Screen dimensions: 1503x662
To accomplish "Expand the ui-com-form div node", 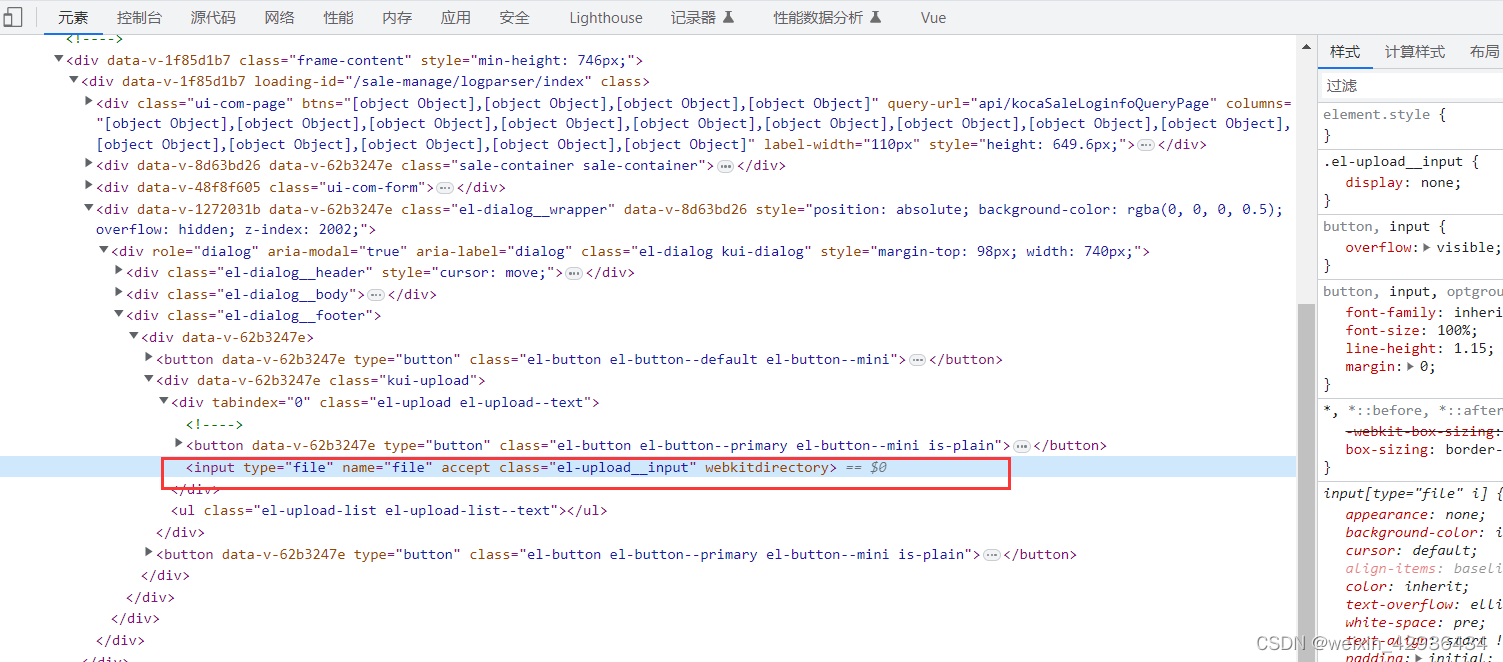I will click(x=88, y=187).
